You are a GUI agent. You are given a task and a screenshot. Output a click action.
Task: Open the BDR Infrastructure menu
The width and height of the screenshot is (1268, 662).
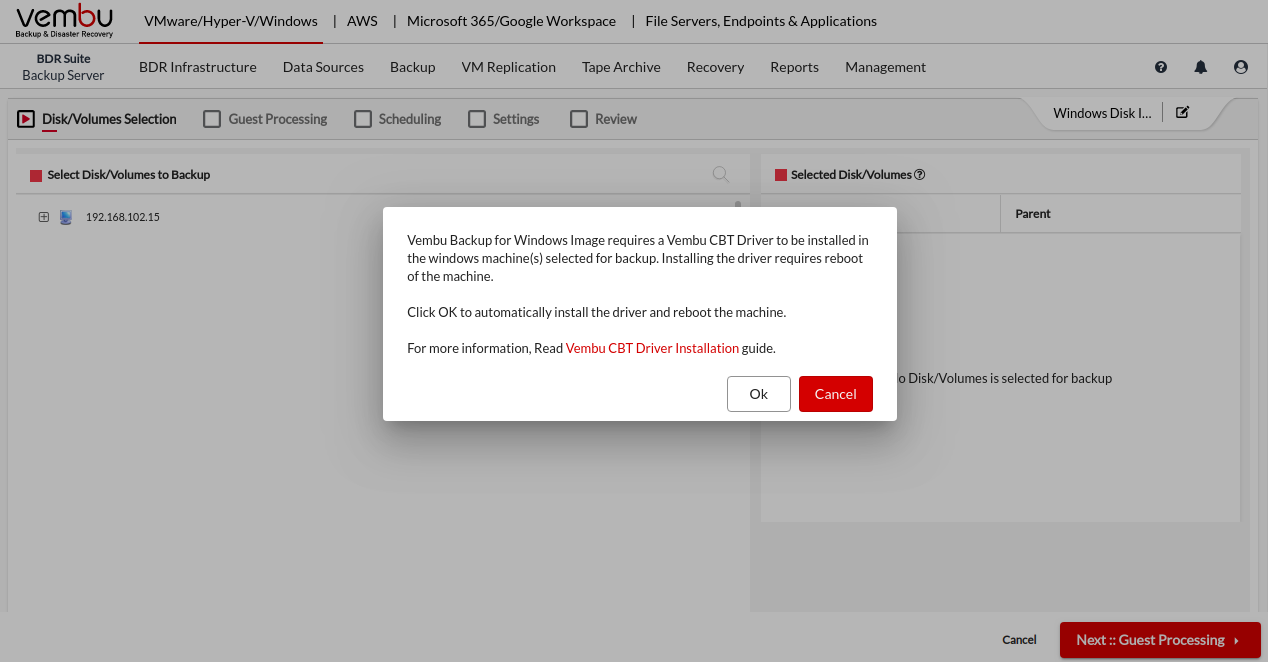pyautogui.click(x=198, y=67)
